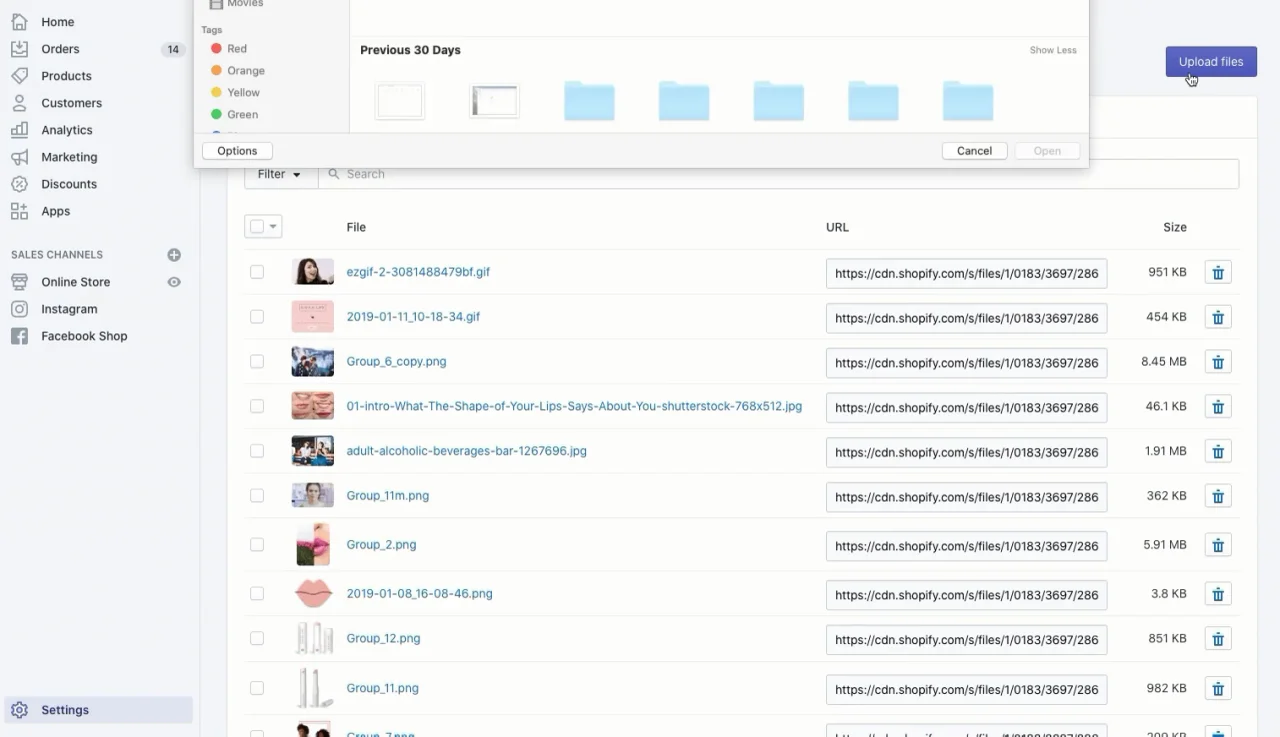This screenshot has width=1280, height=737.
Task: Open the 2019-01-08_16-08-46.png file link
Action: coord(419,593)
